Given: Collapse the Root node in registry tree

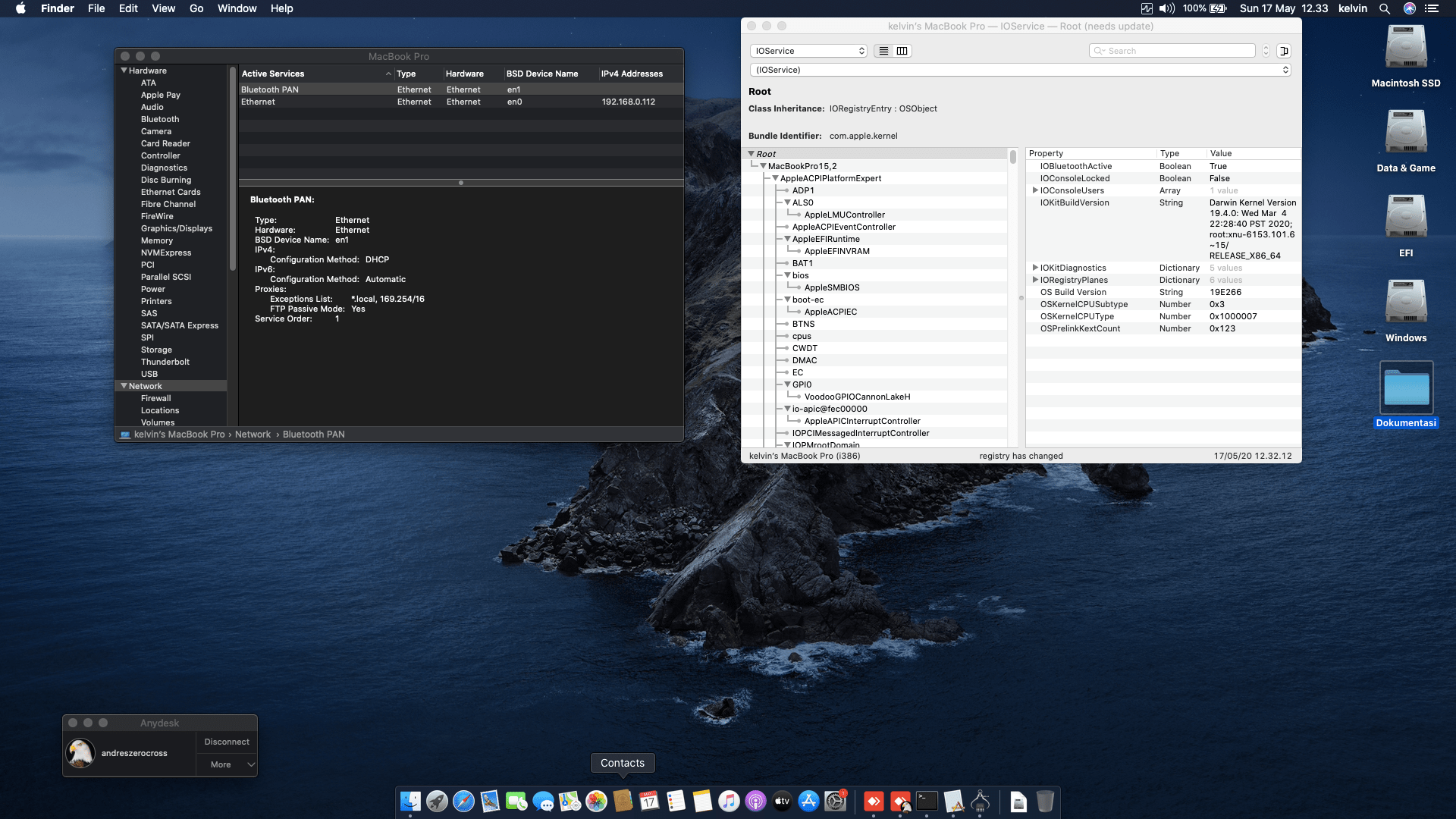Looking at the screenshot, I should [x=751, y=154].
